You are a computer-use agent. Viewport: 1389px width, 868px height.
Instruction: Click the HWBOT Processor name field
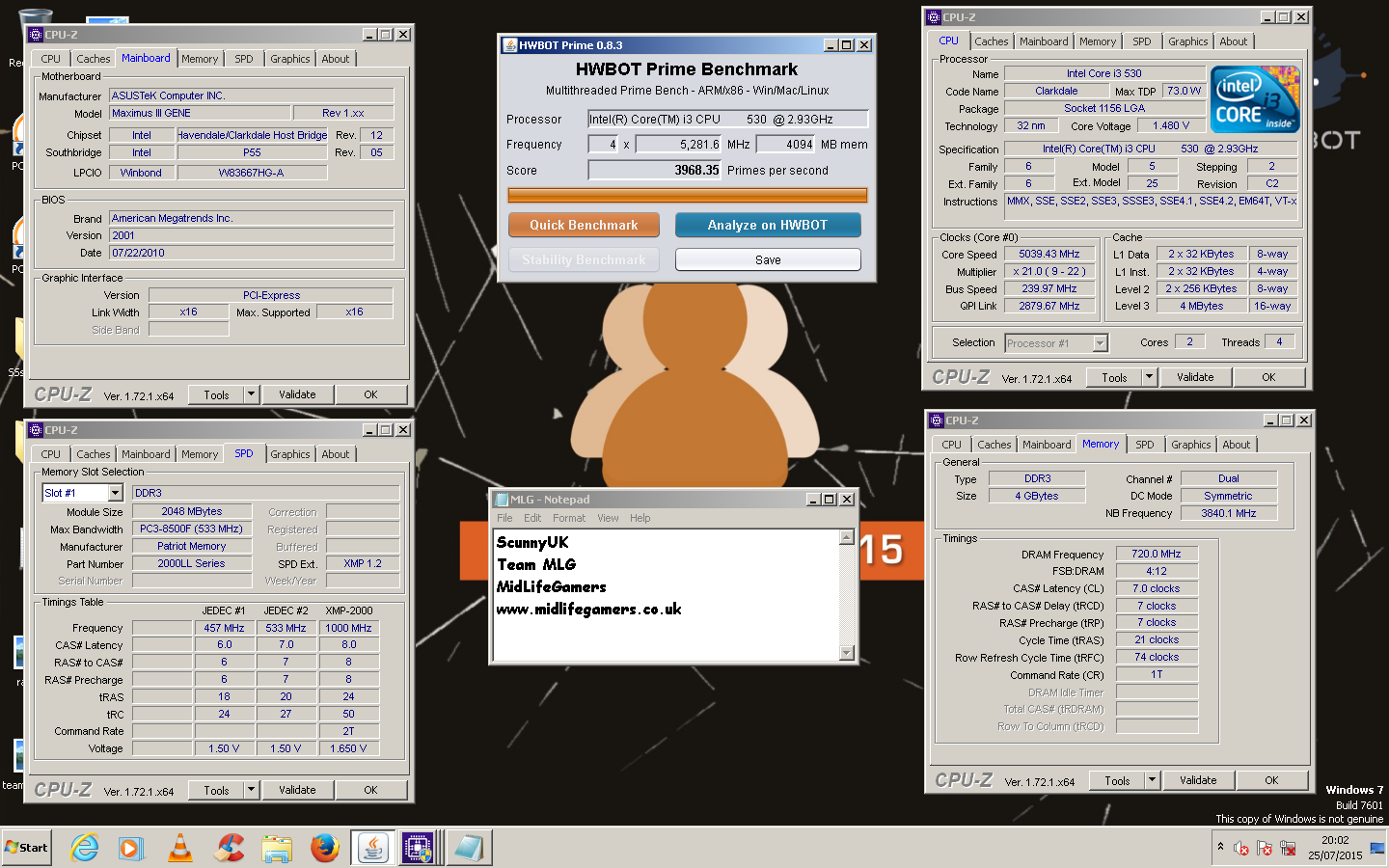(728, 119)
